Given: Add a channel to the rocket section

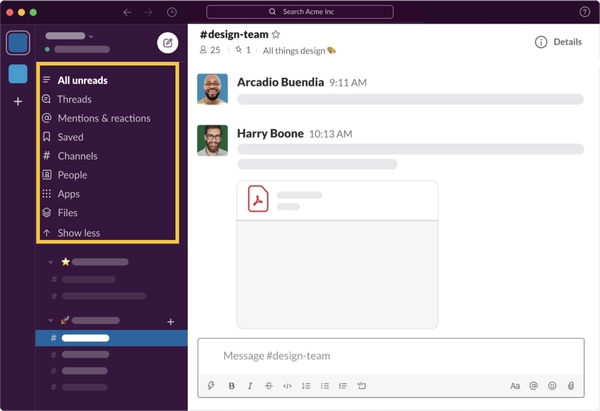Looking at the screenshot, I should 171,322.
